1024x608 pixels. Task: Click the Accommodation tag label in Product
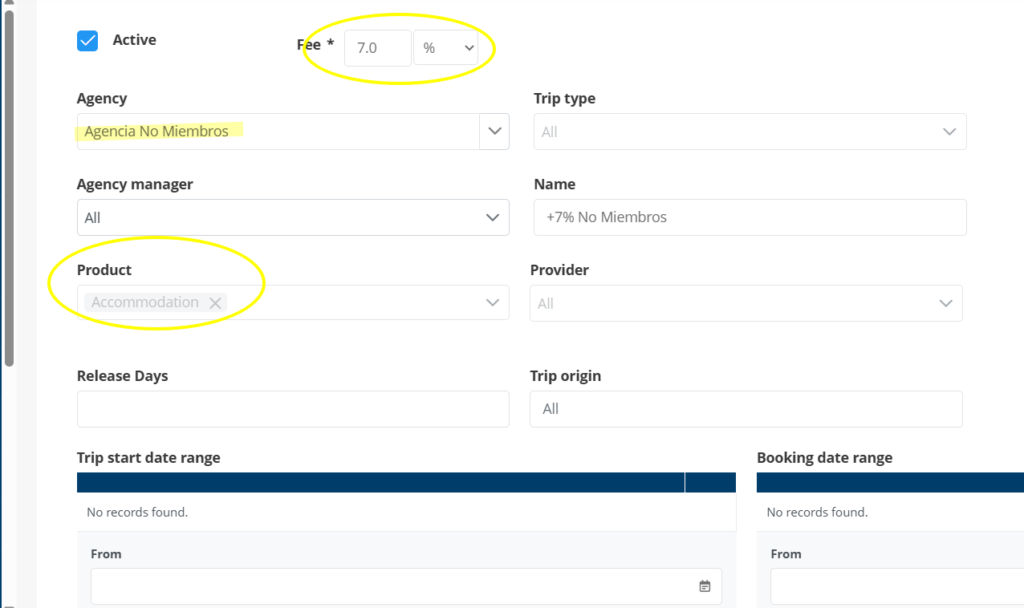pos(145,303)
